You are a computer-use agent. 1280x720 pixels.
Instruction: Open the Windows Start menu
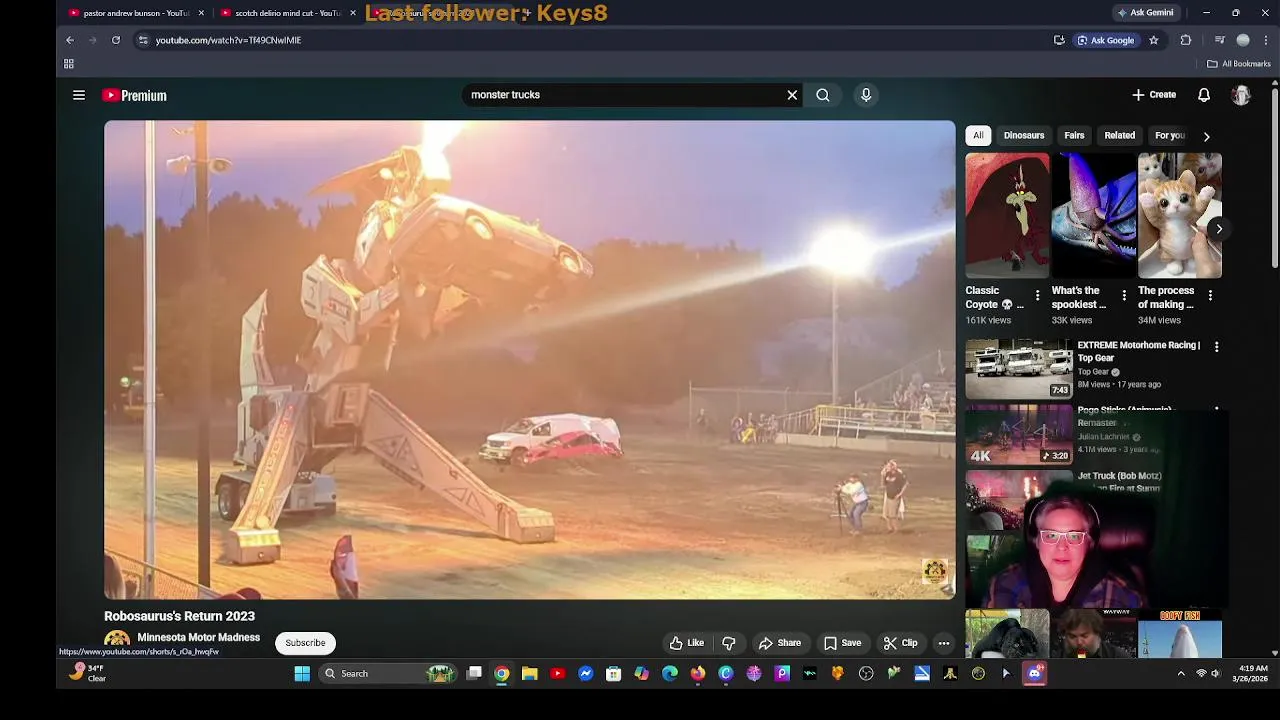click(x=302, y=673)
